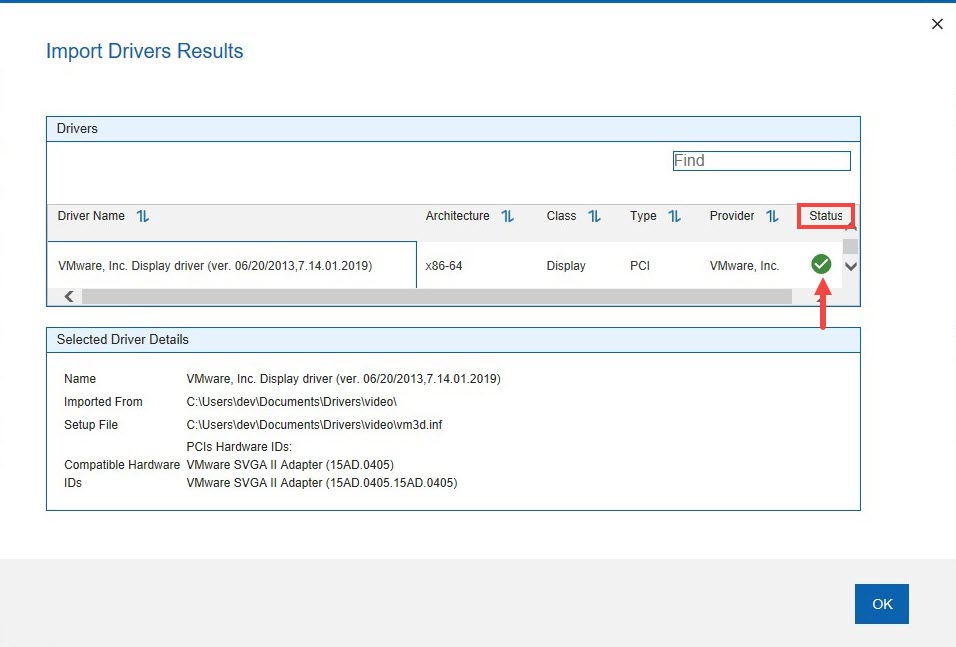Click the Display class cell
Screen dimensions: 956x647
(566, 266)
